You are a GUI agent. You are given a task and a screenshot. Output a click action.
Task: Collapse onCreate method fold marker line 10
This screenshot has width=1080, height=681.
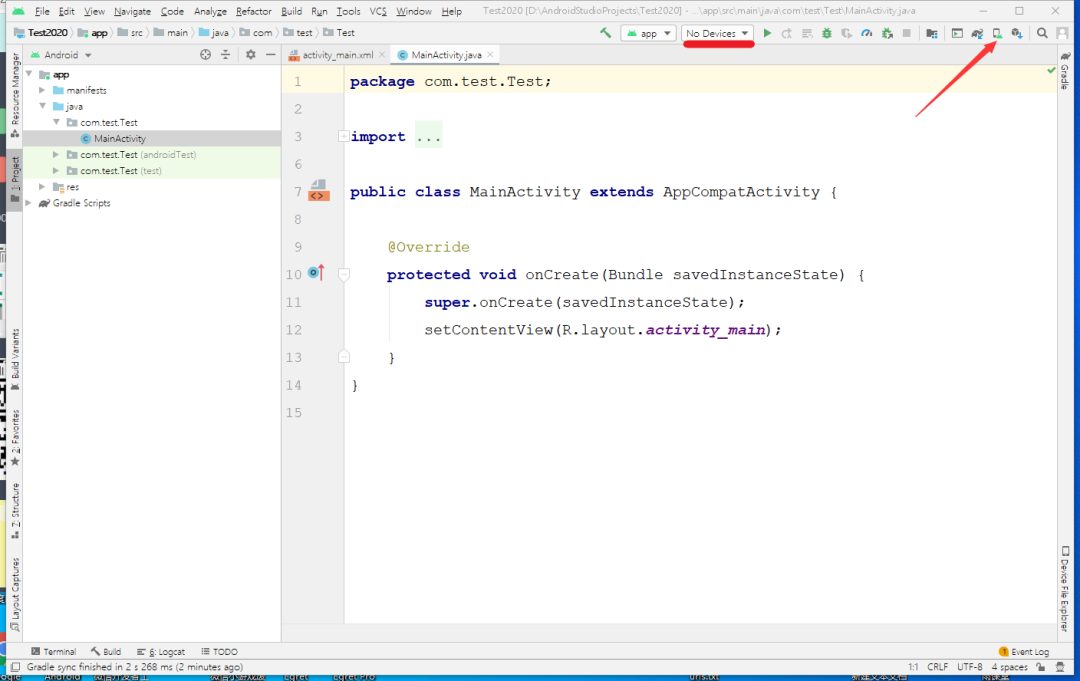(x=344, y=274)
